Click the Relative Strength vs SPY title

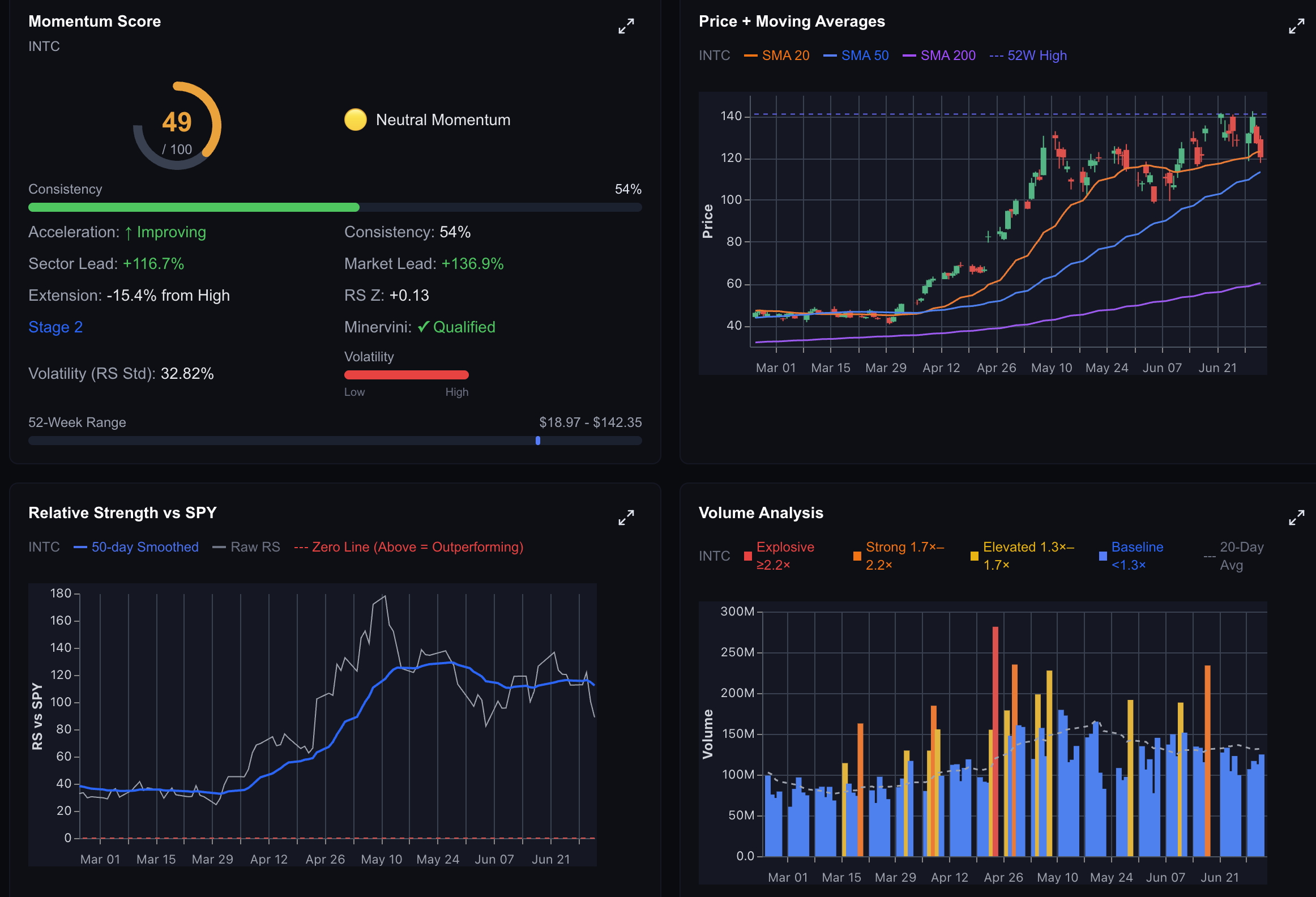122,513
